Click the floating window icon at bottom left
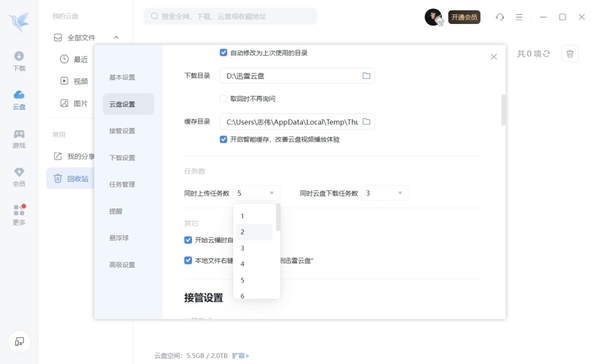 click(x=19, y=341)
